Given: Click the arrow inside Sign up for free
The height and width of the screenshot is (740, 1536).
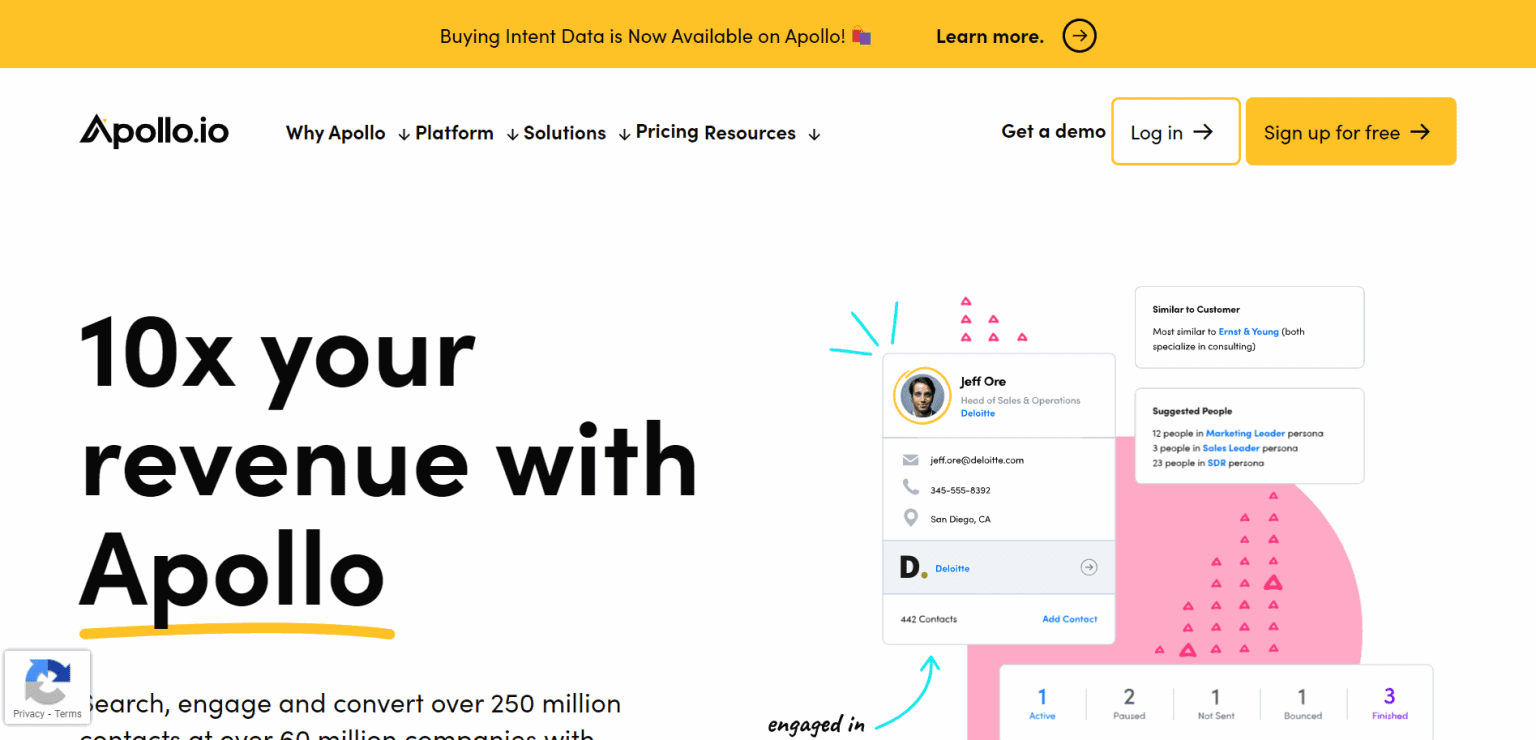Looking at the screenshot, I should 1419,131.
